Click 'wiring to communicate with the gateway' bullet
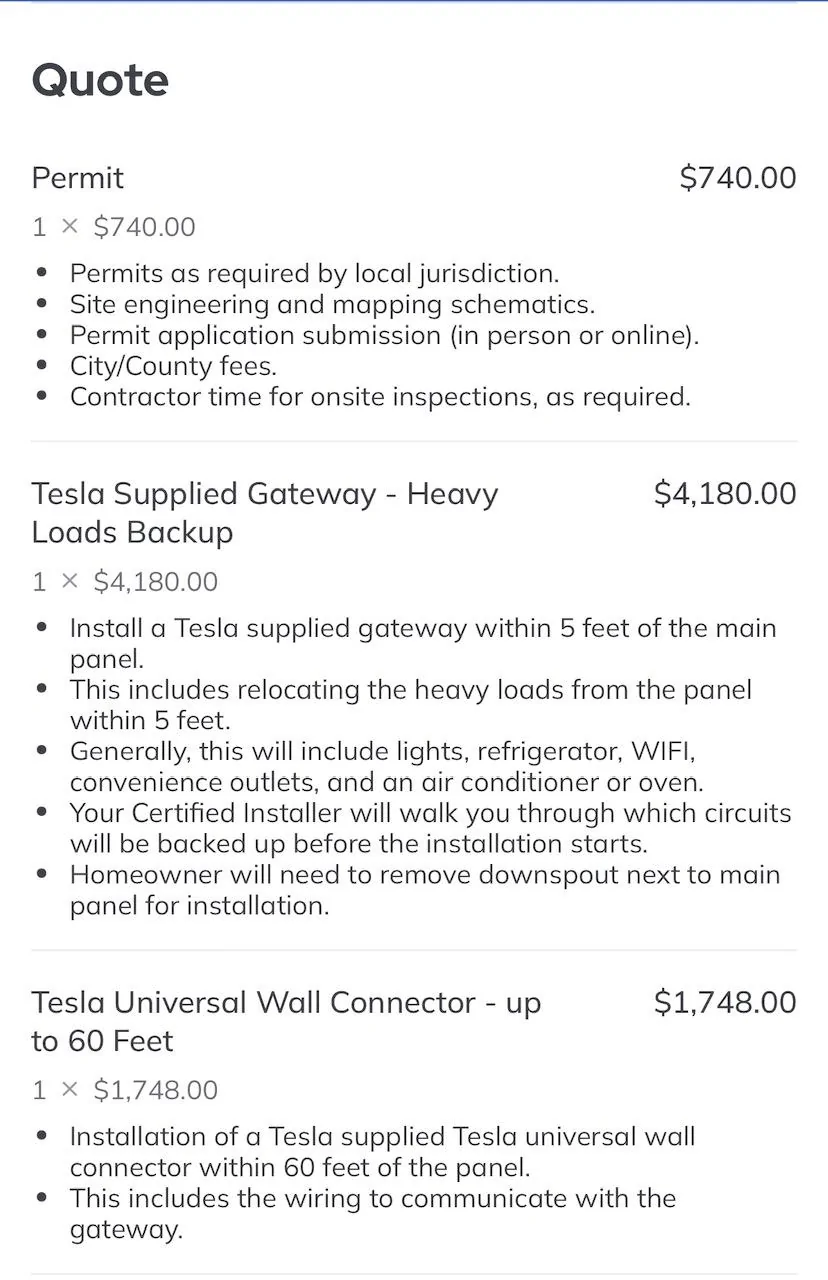 [x=373, y=1213]
